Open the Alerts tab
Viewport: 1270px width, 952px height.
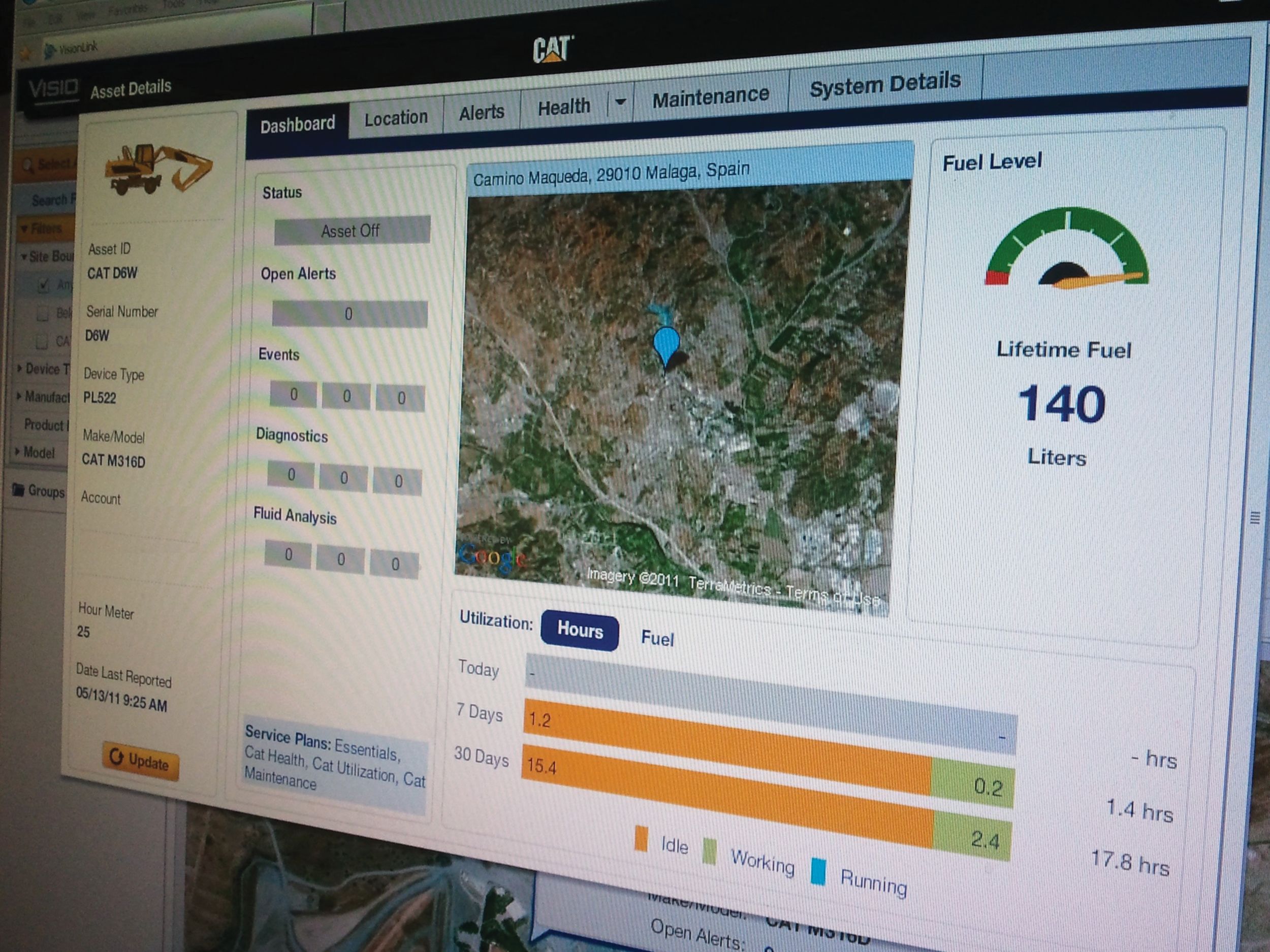coord(481,112)
